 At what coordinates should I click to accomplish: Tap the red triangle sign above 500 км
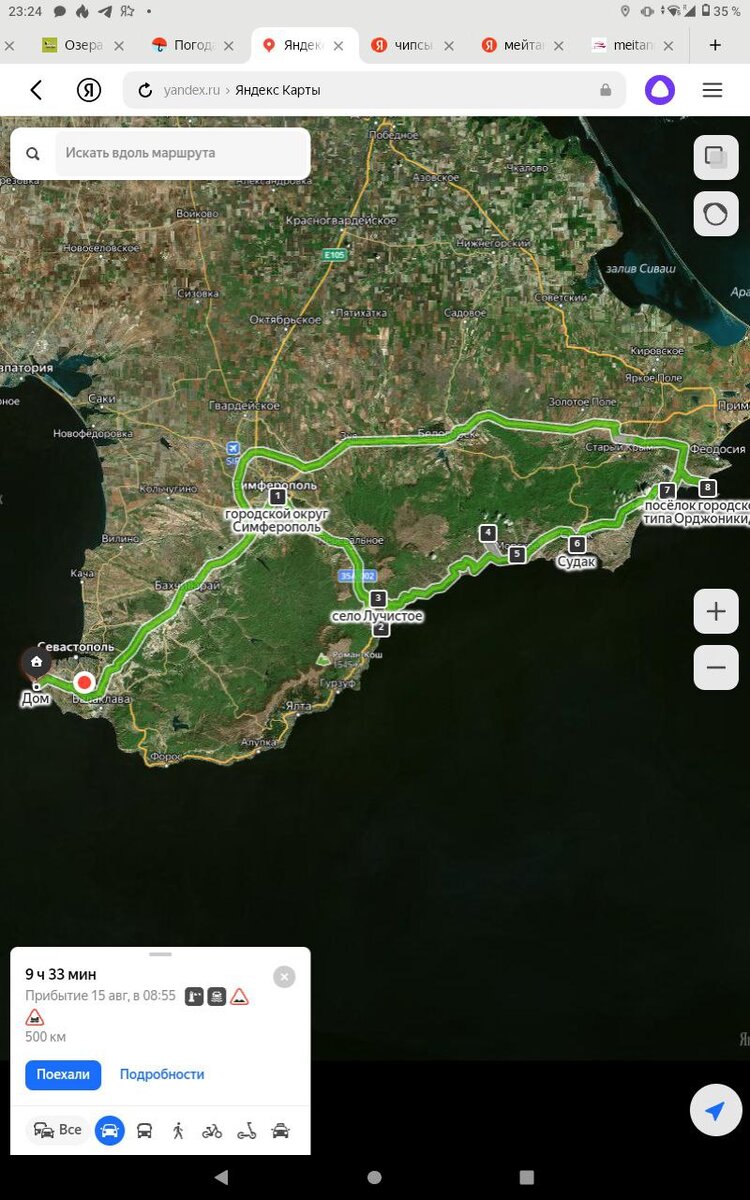click(34, 1017)
